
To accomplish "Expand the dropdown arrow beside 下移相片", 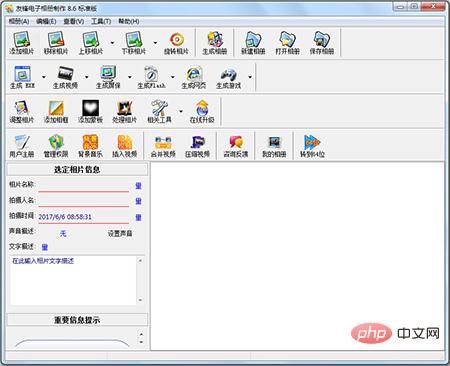I will [x=155, y=43].
